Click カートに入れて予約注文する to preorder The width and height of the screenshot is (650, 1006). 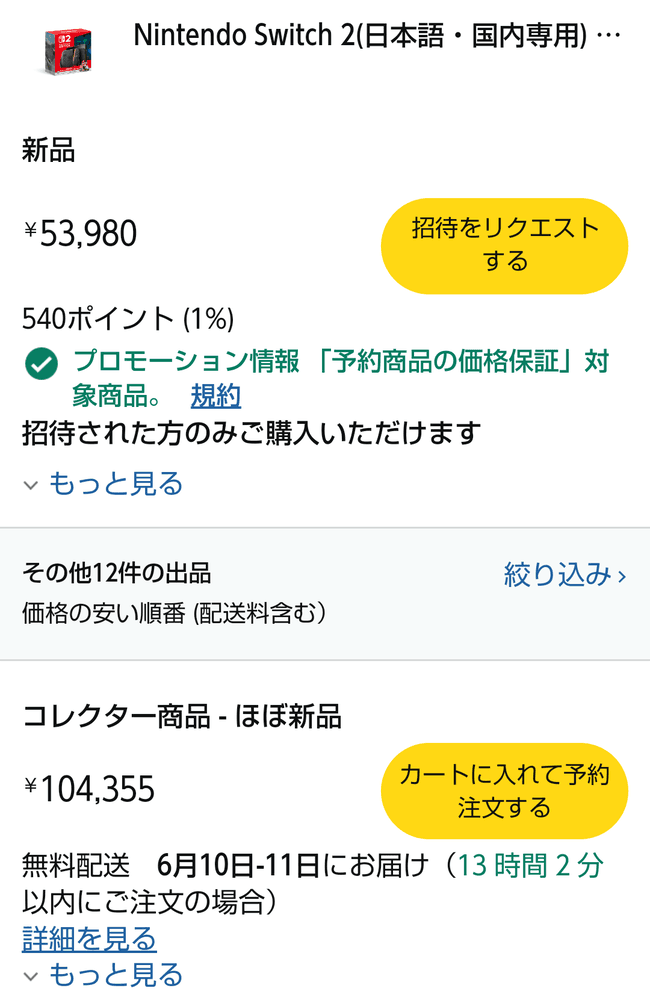(504, 790)
